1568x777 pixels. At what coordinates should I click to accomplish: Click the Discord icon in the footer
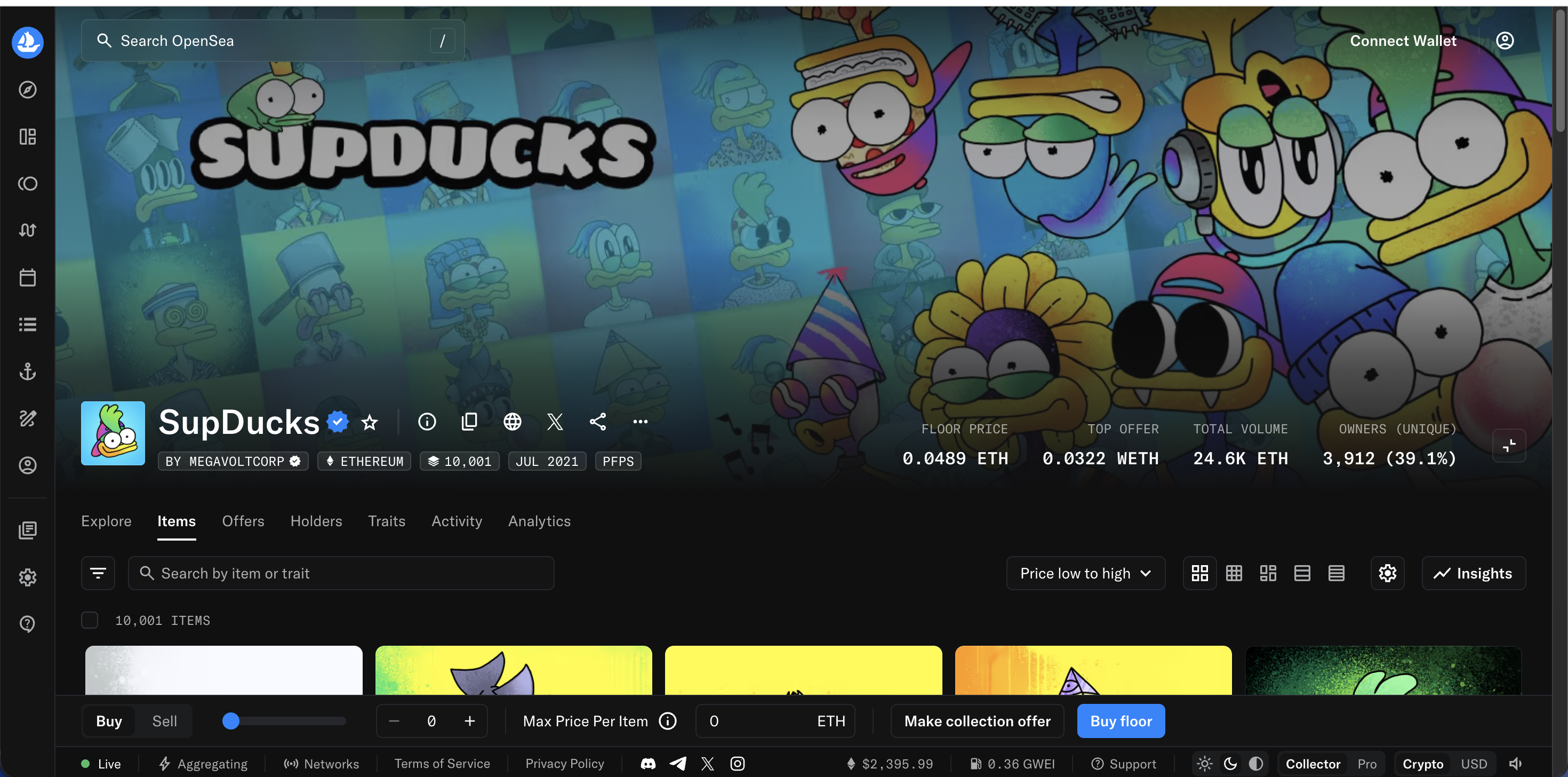[x=647, y=764]
